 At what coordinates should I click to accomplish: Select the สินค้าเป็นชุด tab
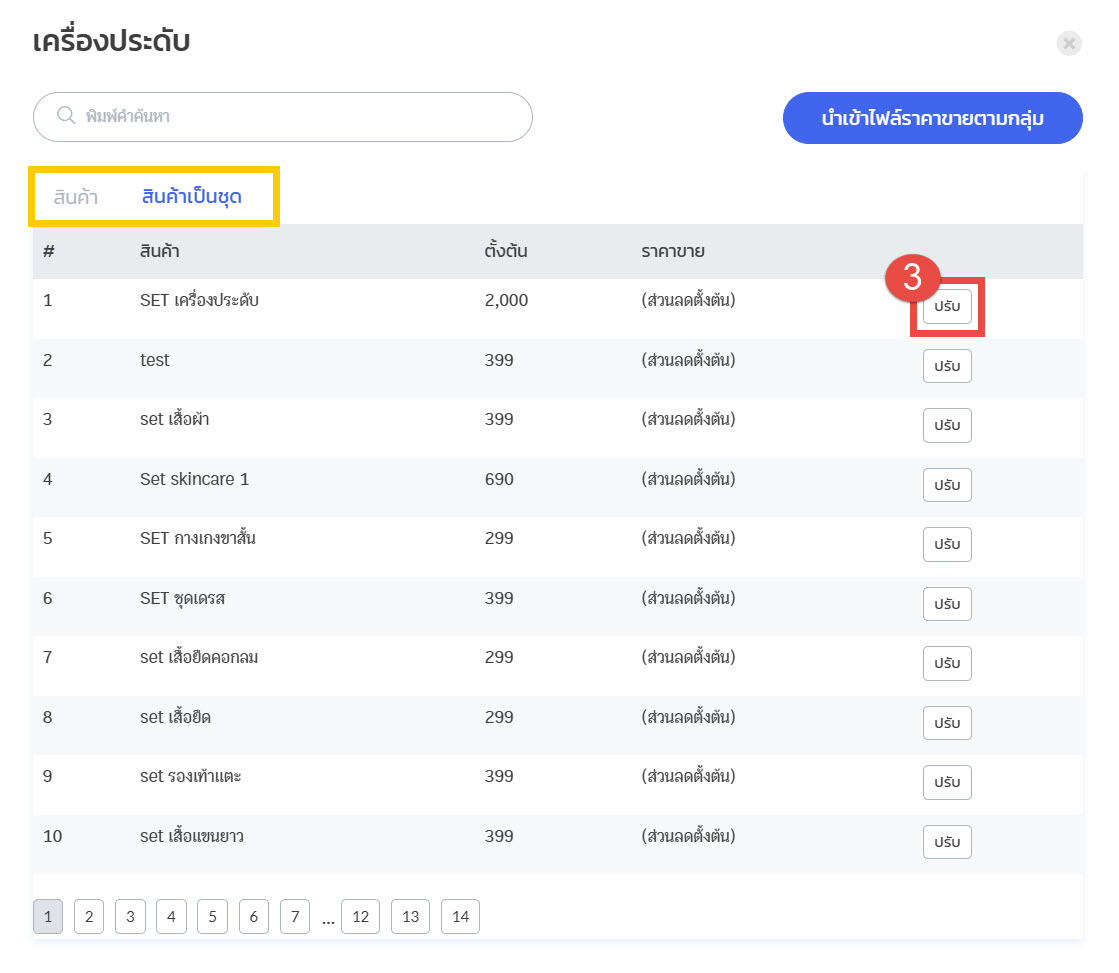coord(192,196)
